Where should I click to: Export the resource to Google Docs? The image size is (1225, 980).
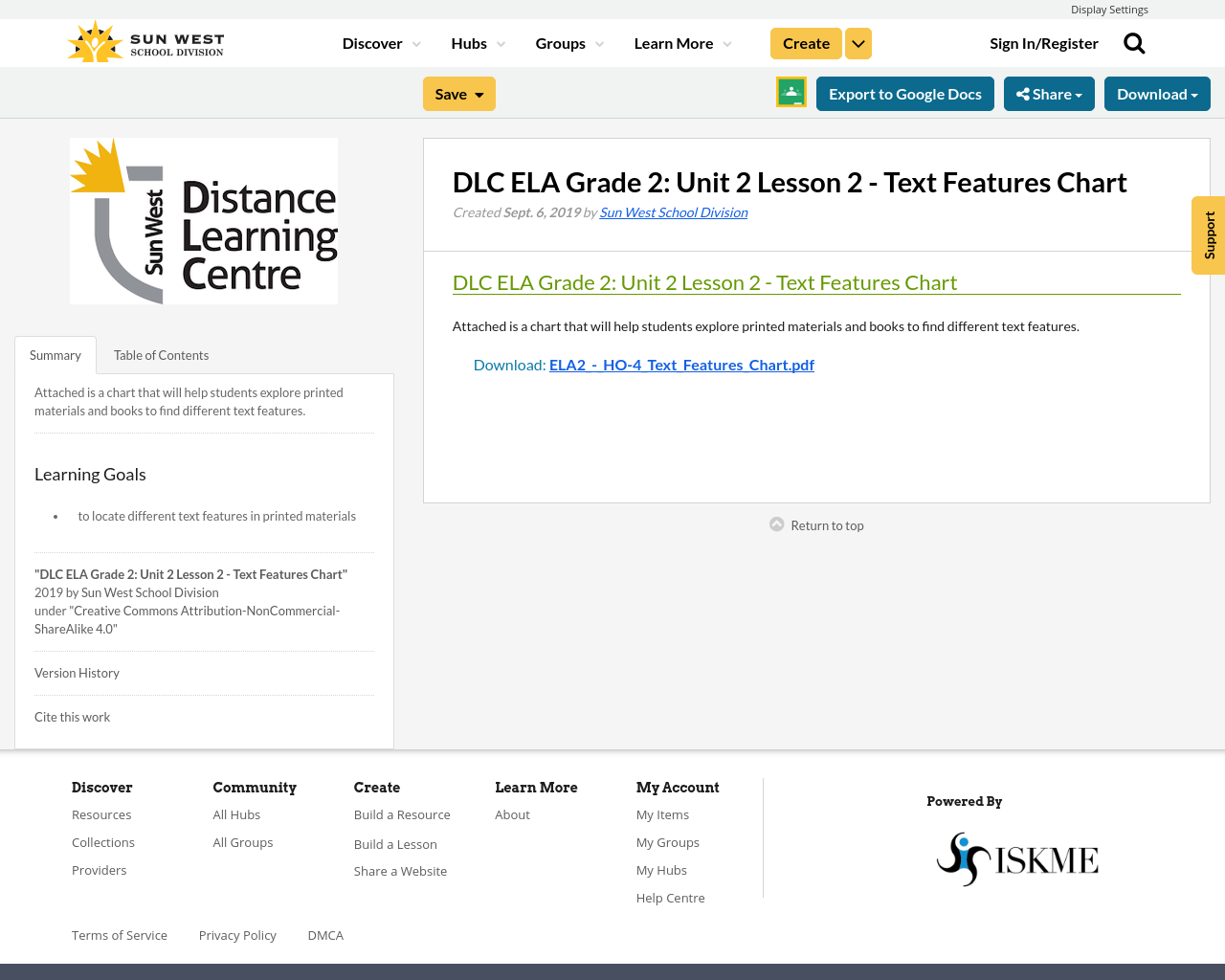coord(904,93)
